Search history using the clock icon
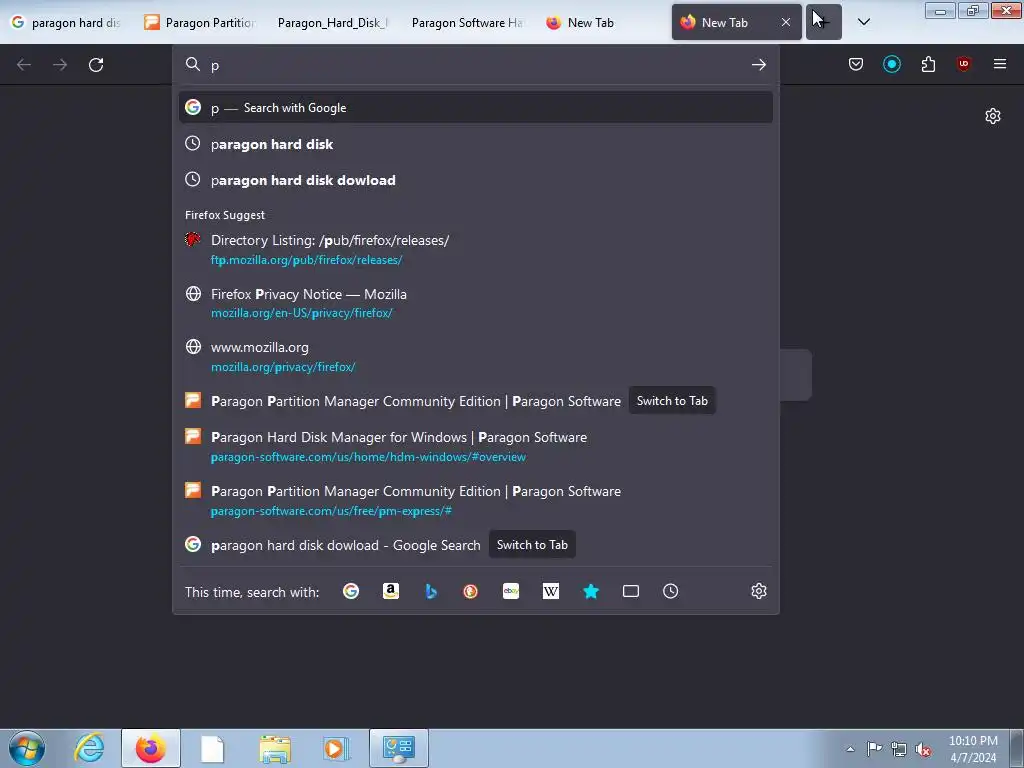Viewport: 1024px width, 768px height. point(670,592)
